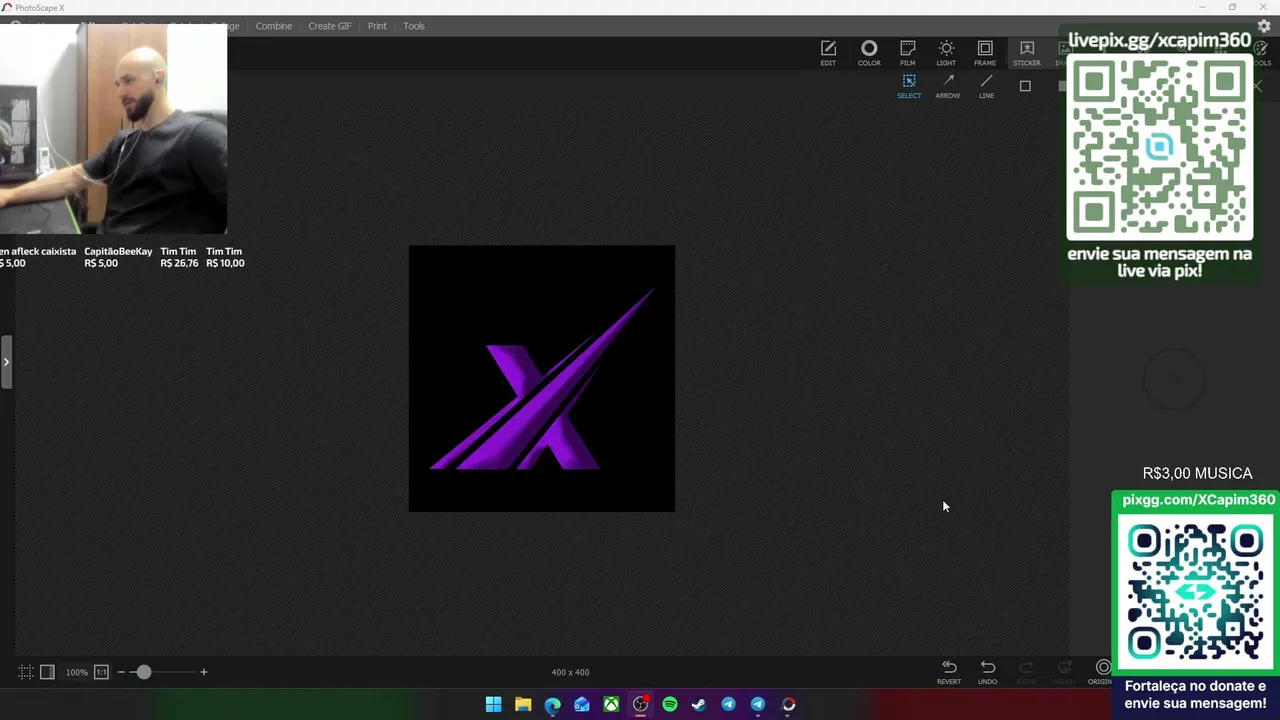This screenshot has width=1280, height=720.
Task: Open Spotify from the taskbar
Action: click(x=670, y=705)
